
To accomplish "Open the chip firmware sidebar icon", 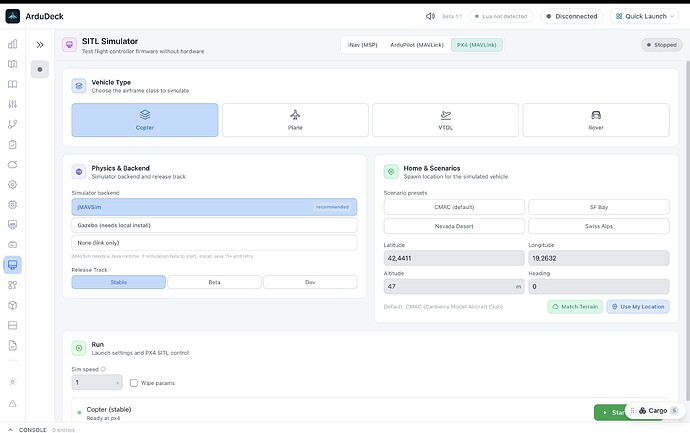I will (13, 205).
